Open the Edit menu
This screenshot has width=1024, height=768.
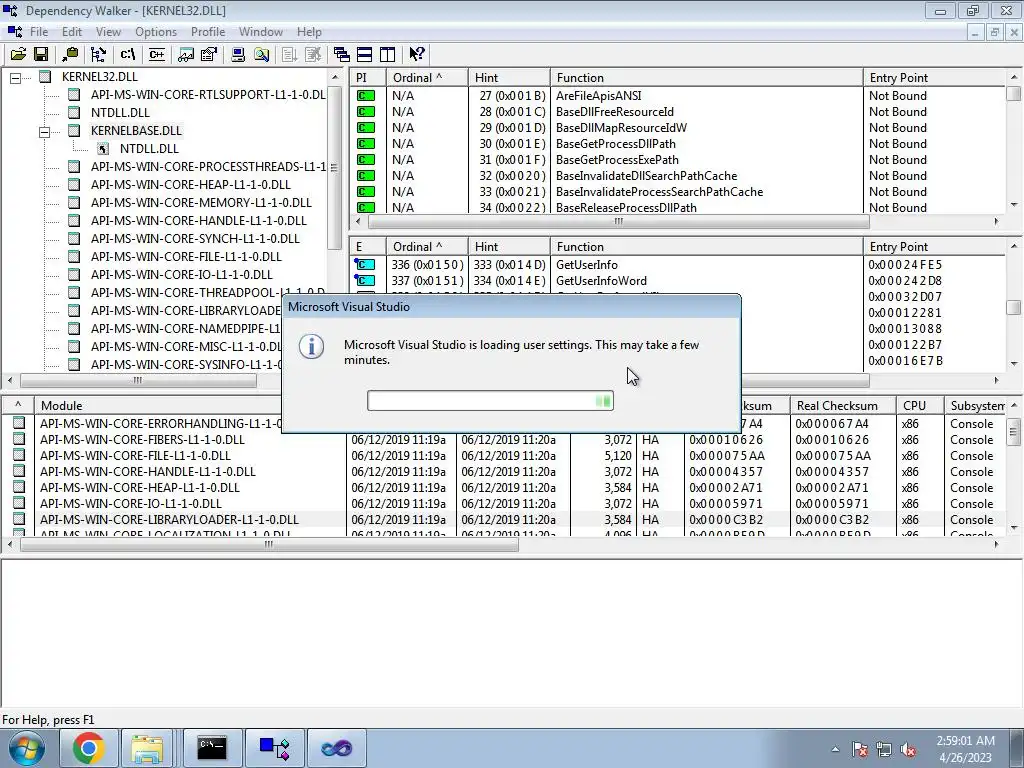(72, 32)
